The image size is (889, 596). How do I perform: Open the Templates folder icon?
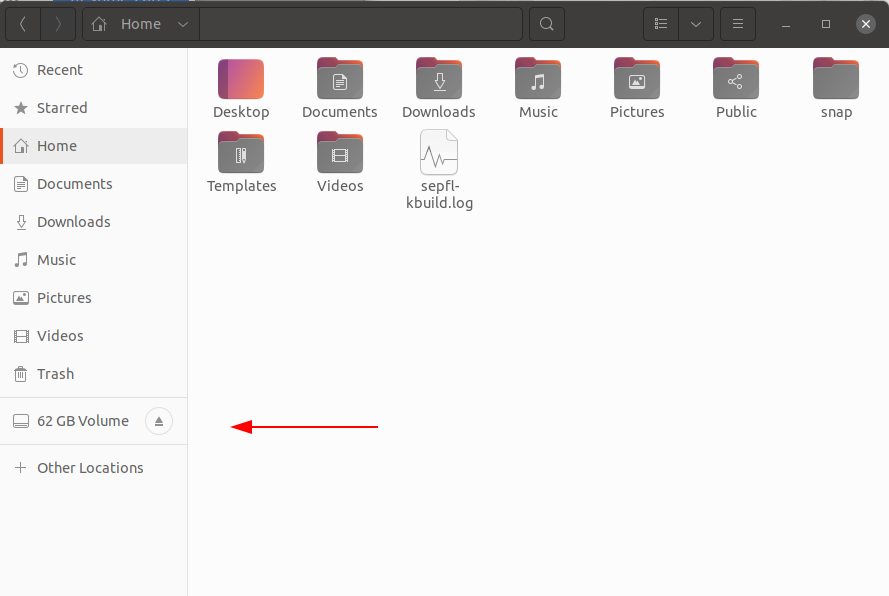pos(241,153)
